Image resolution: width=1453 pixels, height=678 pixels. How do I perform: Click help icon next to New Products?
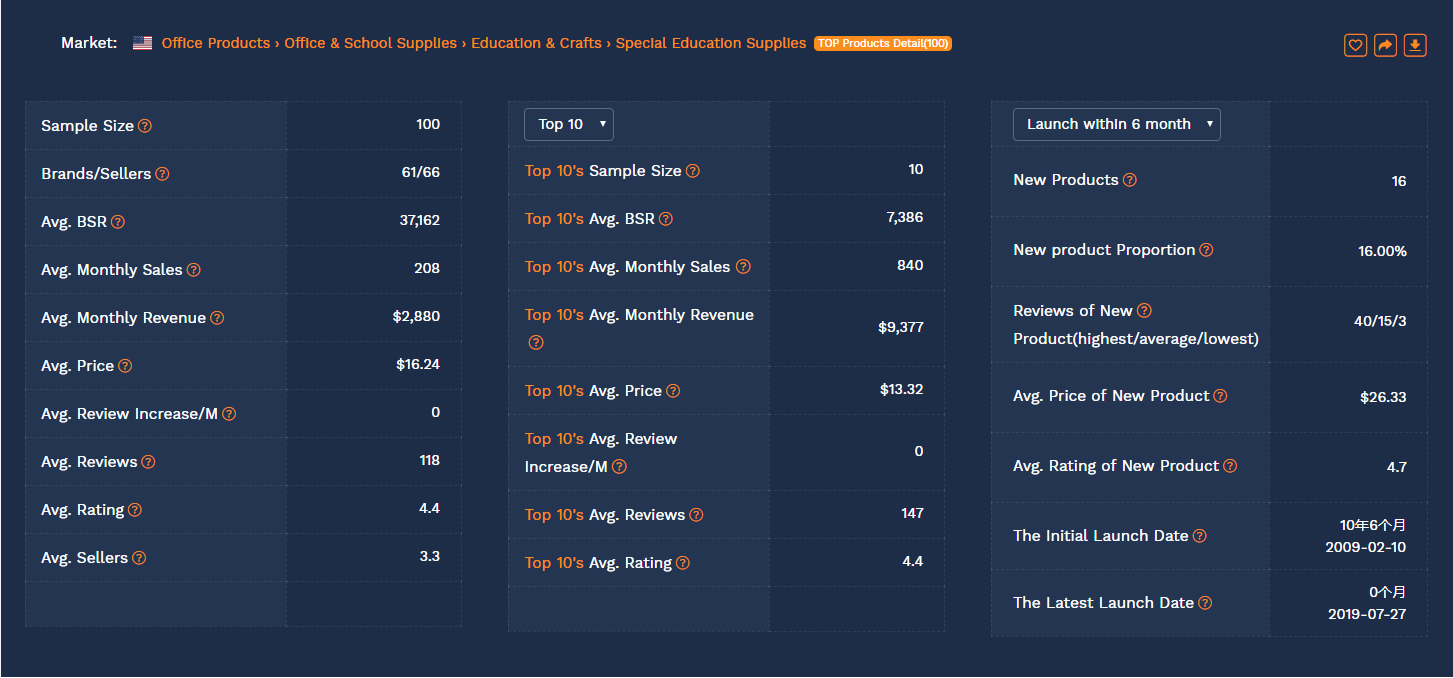[1130, 180]
